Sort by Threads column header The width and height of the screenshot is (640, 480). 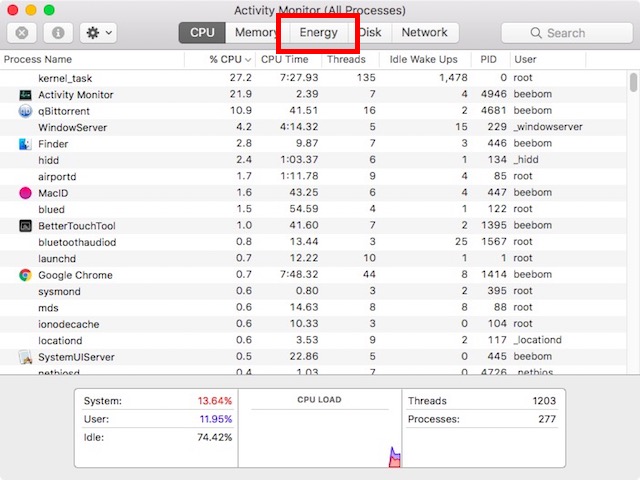point(350,60)
